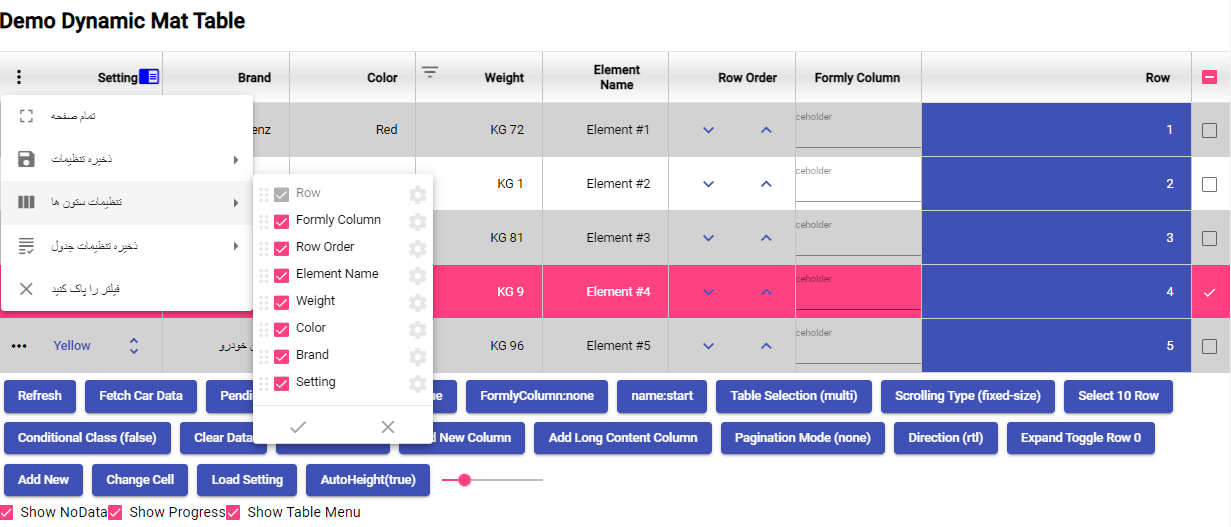This screenshot has height=527, width=1231.
Task: Click the three-dot table menu icon
Action: coord(19,77)
